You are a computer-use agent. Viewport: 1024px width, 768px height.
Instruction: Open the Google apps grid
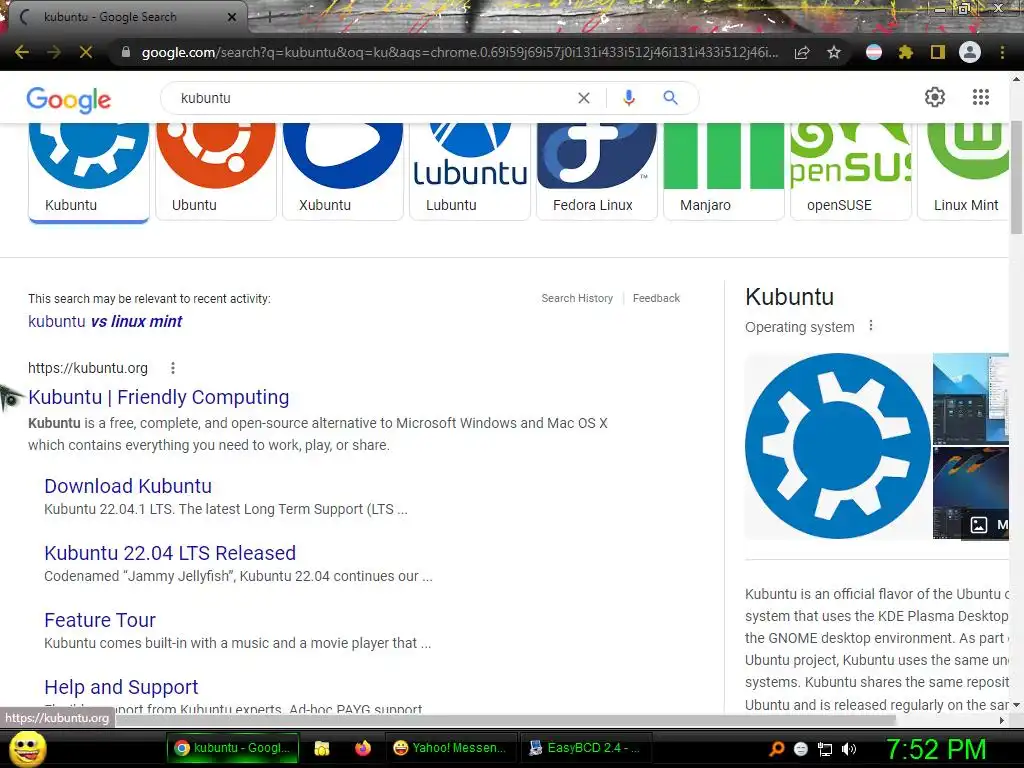(981, 97)
